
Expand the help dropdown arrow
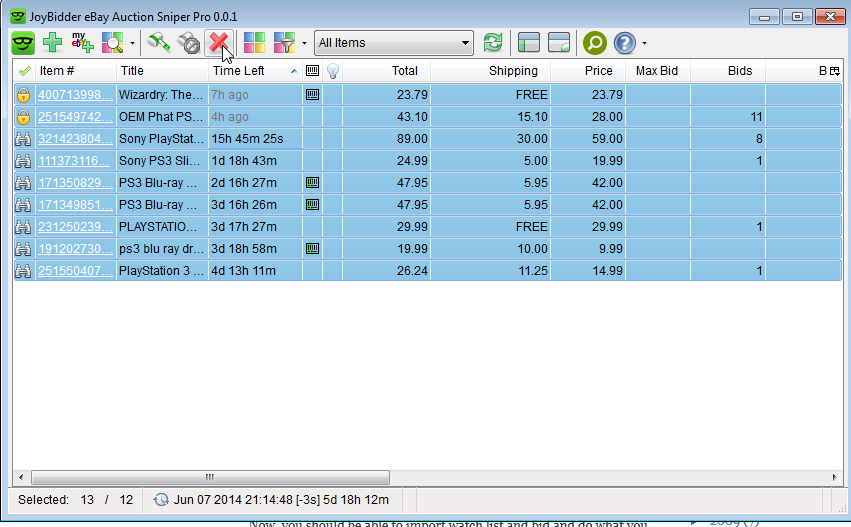tap(644, 43)
